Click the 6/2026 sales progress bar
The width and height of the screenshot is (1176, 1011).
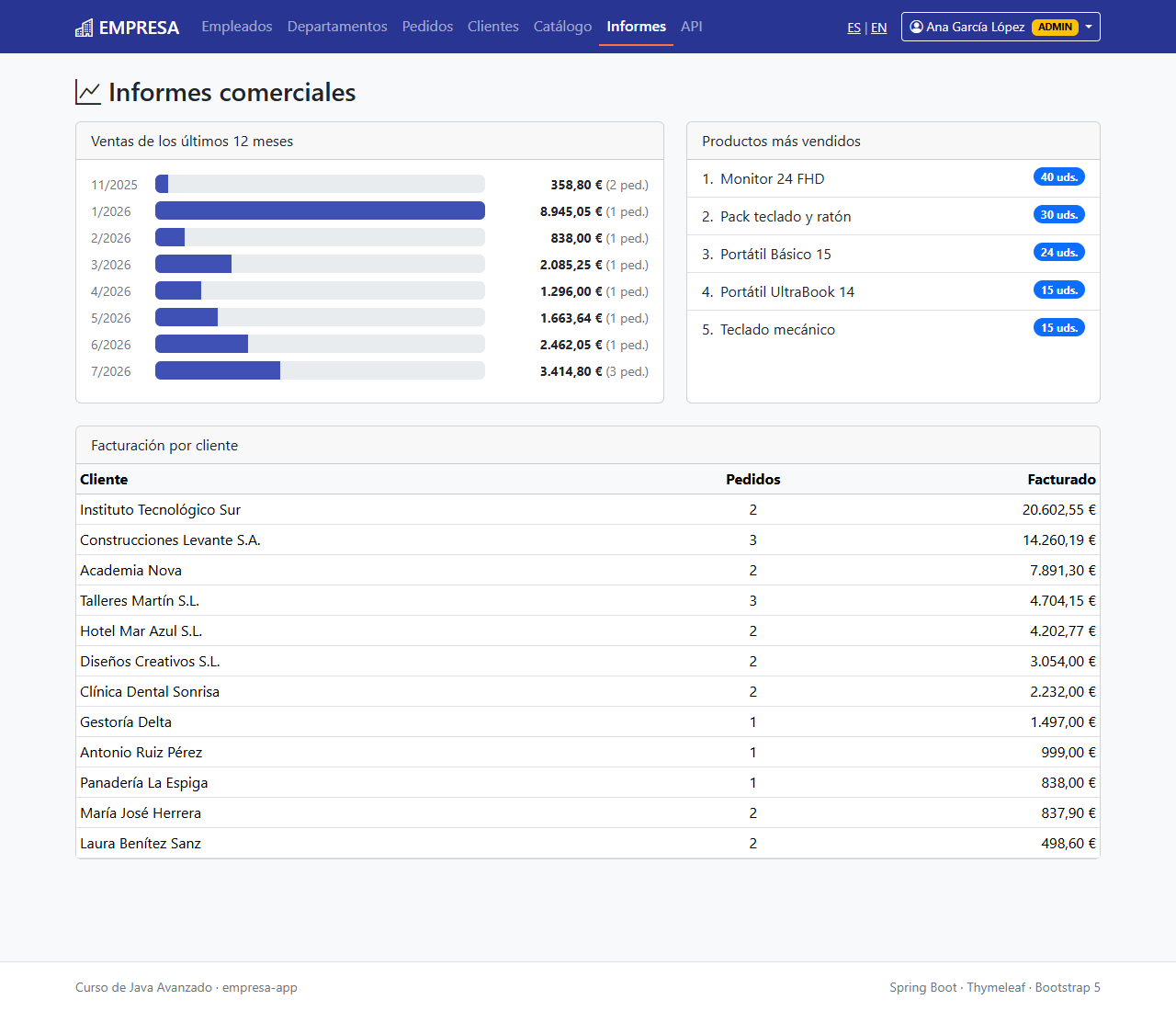[x=320, y=344]
